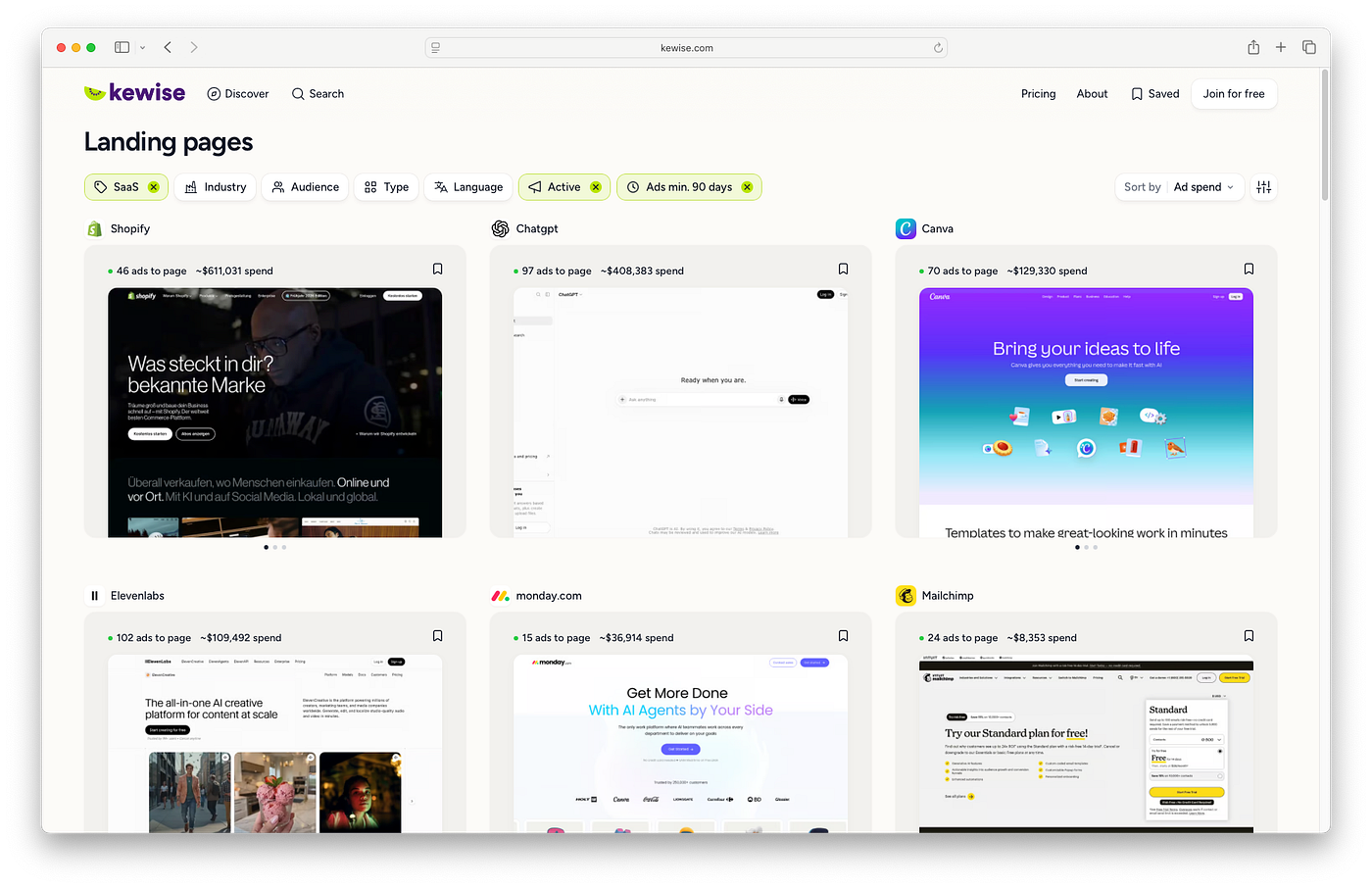
Task: Open the Elevenlabs landing page thumbnail
Action: (x=274, y=744)
